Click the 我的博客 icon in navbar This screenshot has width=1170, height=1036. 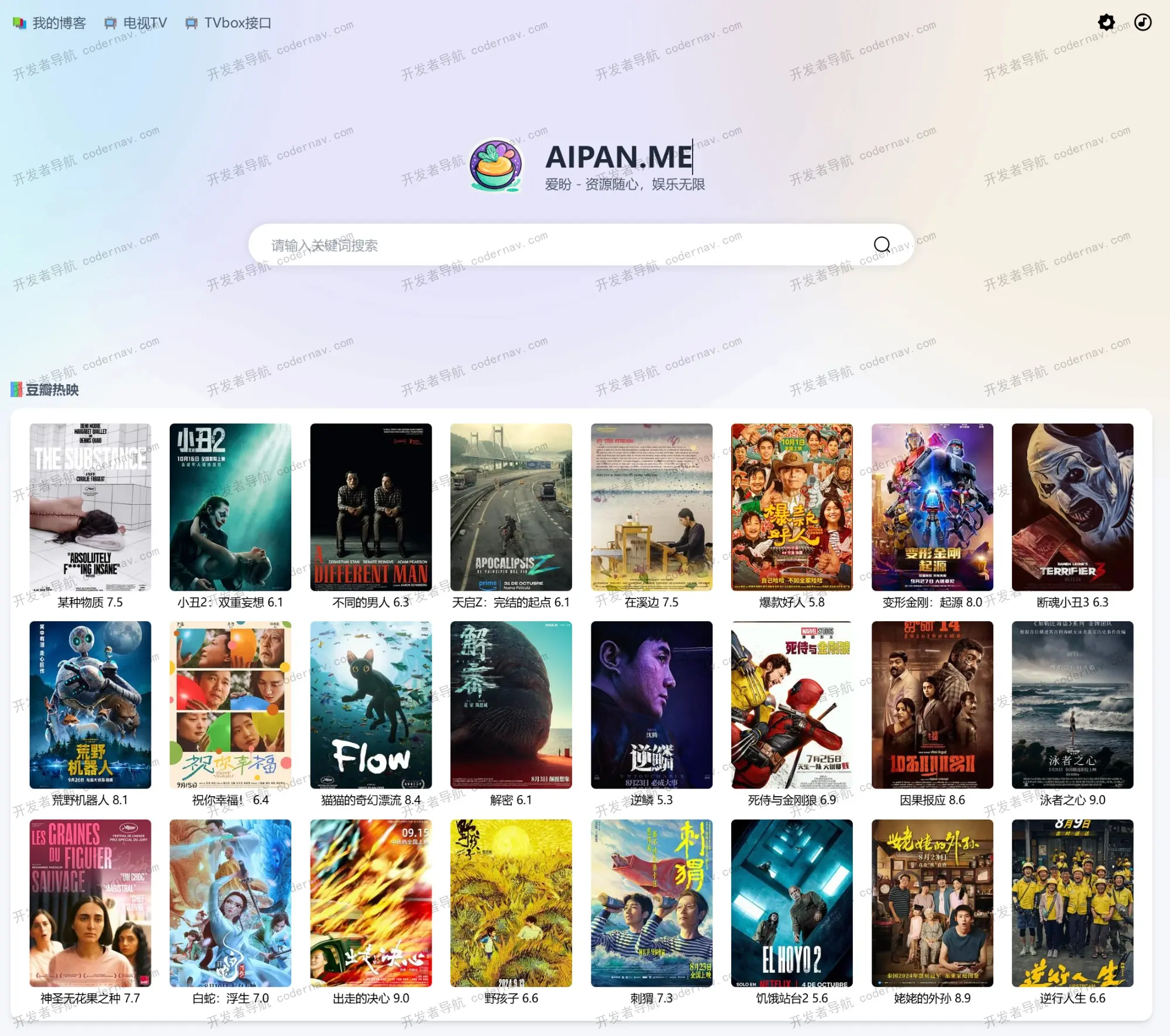19,23
